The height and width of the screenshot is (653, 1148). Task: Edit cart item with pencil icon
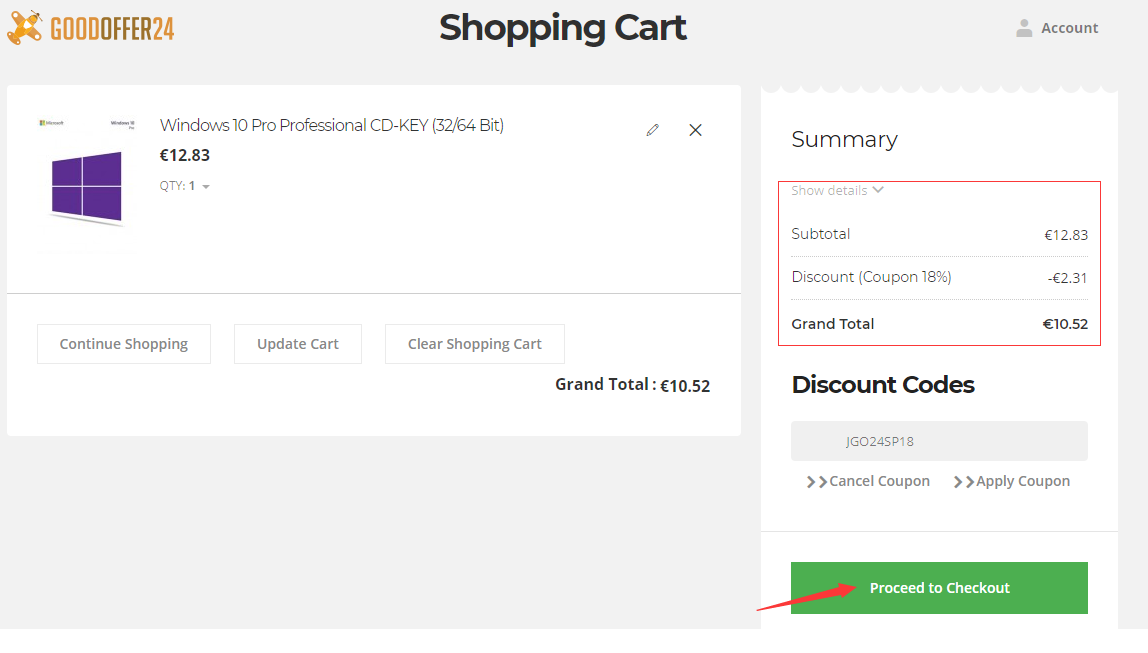652,130
